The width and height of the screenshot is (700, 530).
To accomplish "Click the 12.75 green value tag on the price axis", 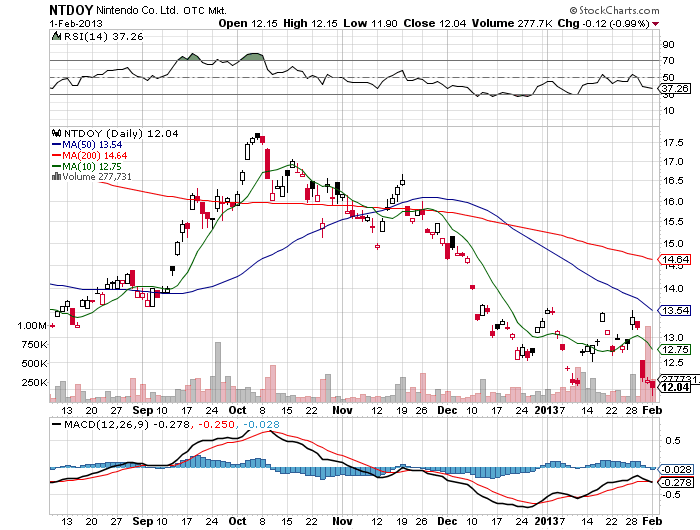I will (x=675, y=349).
